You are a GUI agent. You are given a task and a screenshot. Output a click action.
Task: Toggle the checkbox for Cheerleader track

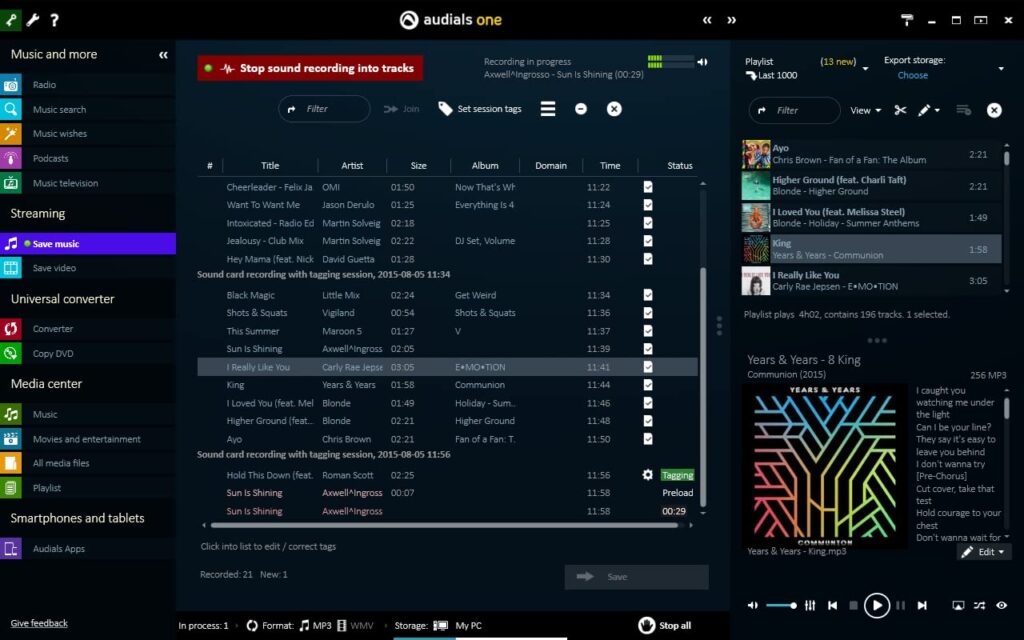coord(648,187)
